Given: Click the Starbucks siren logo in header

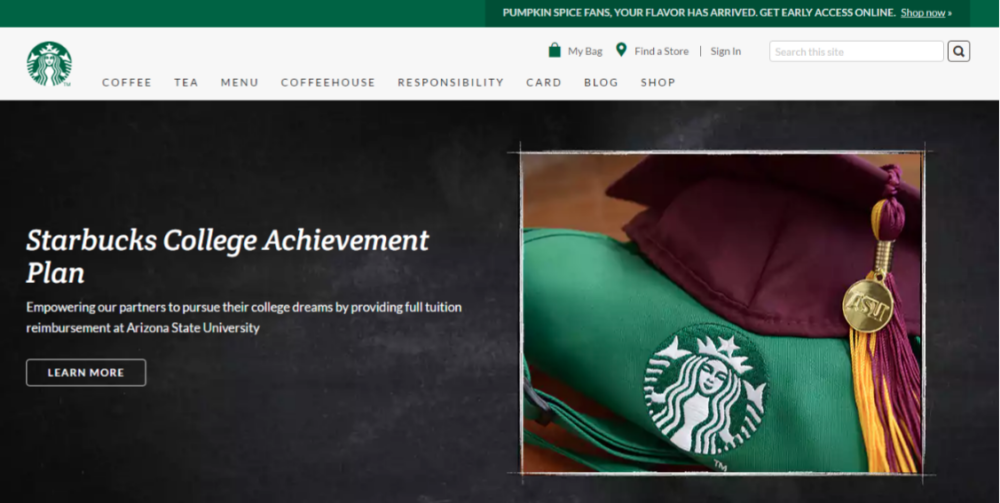Looking at the screenshot, I should pyautogui.click(x=49, y=63).
